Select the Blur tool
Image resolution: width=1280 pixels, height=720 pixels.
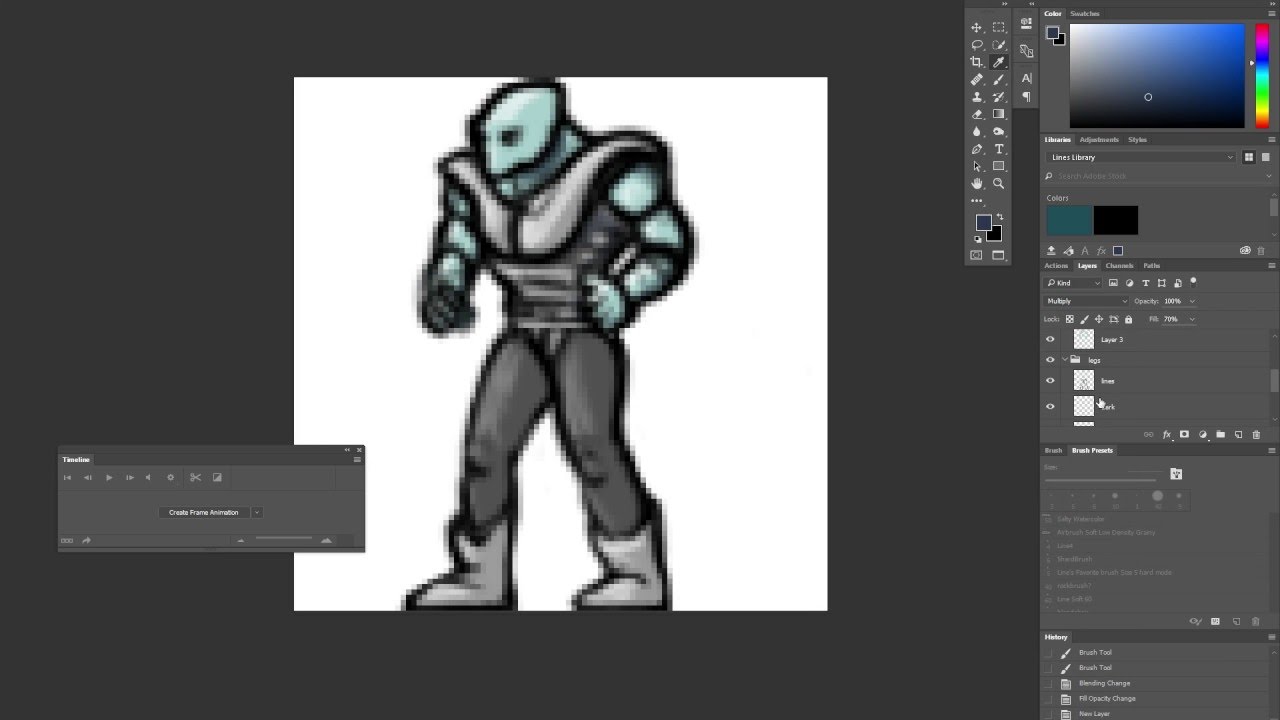point(976,131)
